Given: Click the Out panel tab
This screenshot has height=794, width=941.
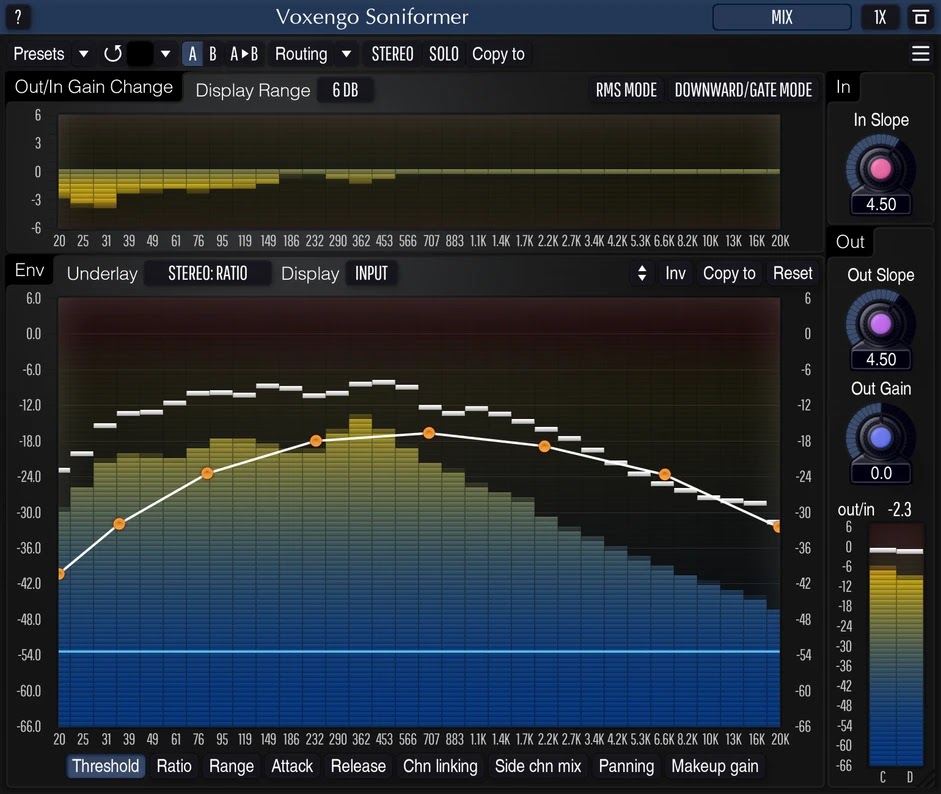Looking at the screenshot, I should [850, 242].
